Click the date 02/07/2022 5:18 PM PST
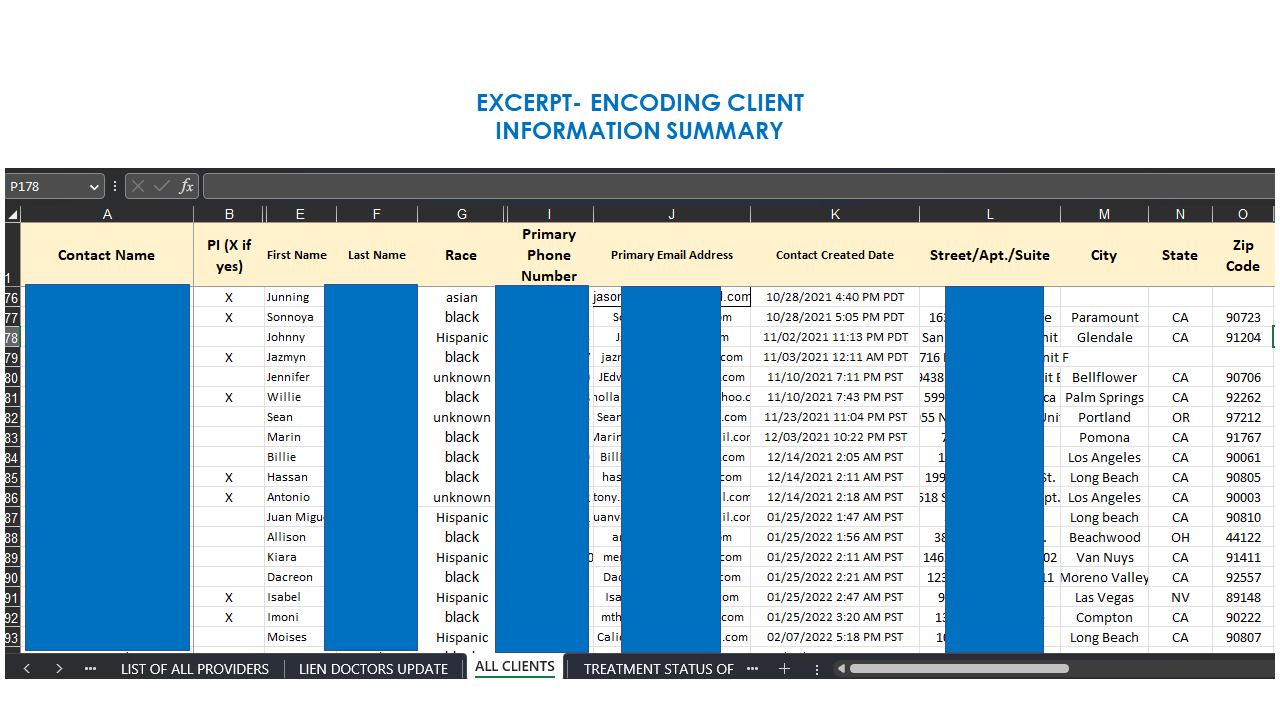1280x720 pixels. (835, 637)
